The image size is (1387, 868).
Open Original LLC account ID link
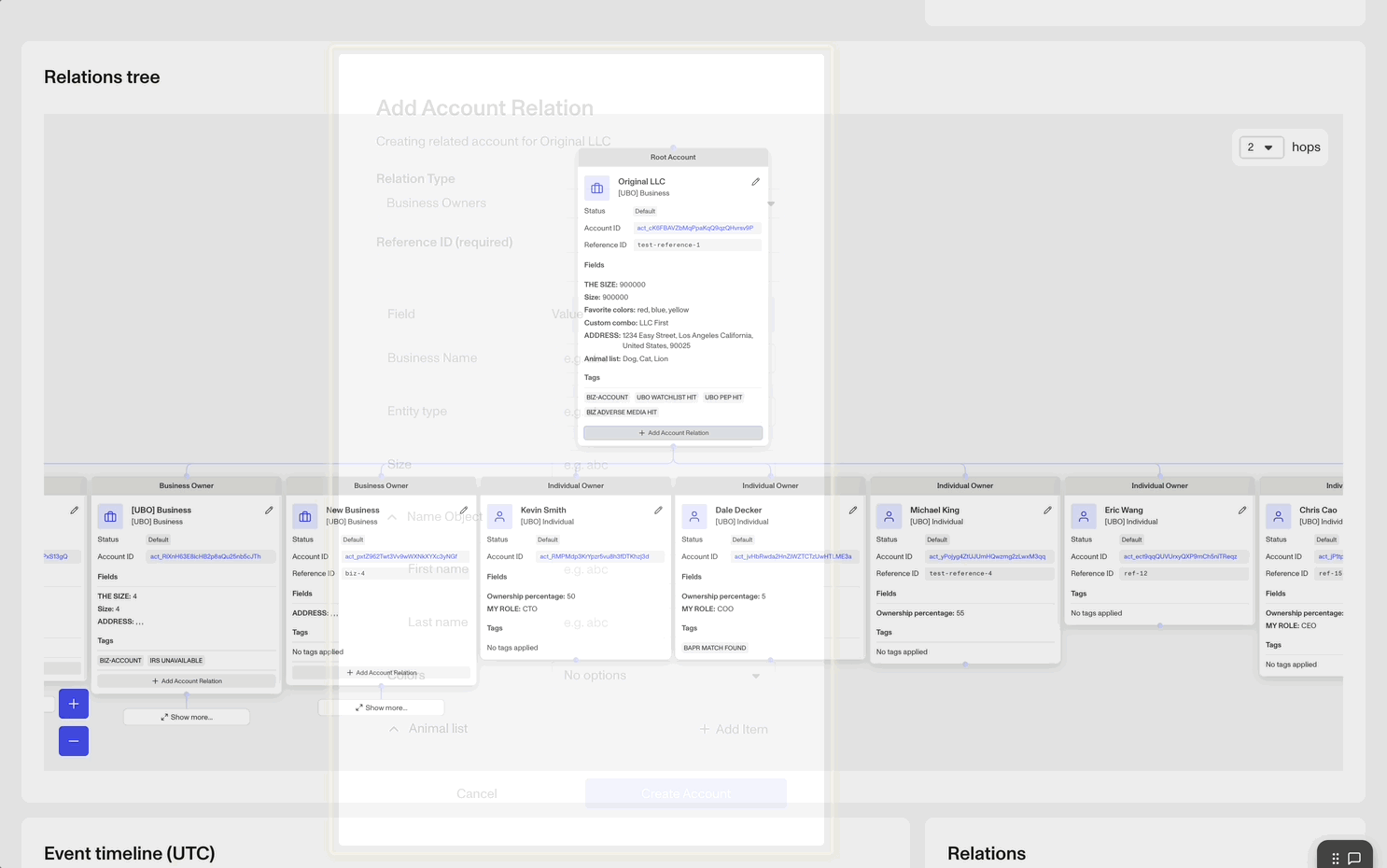[695, 228]
